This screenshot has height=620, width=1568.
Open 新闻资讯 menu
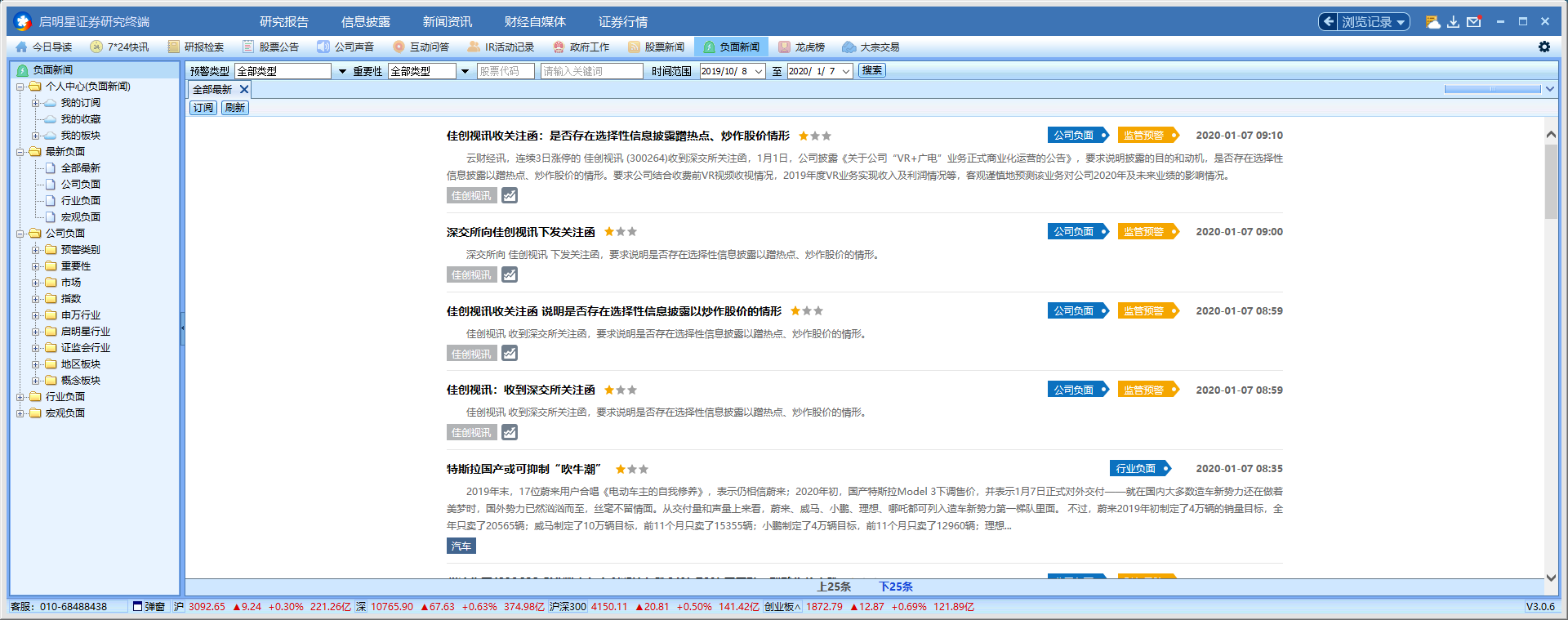tap(448, 22)
